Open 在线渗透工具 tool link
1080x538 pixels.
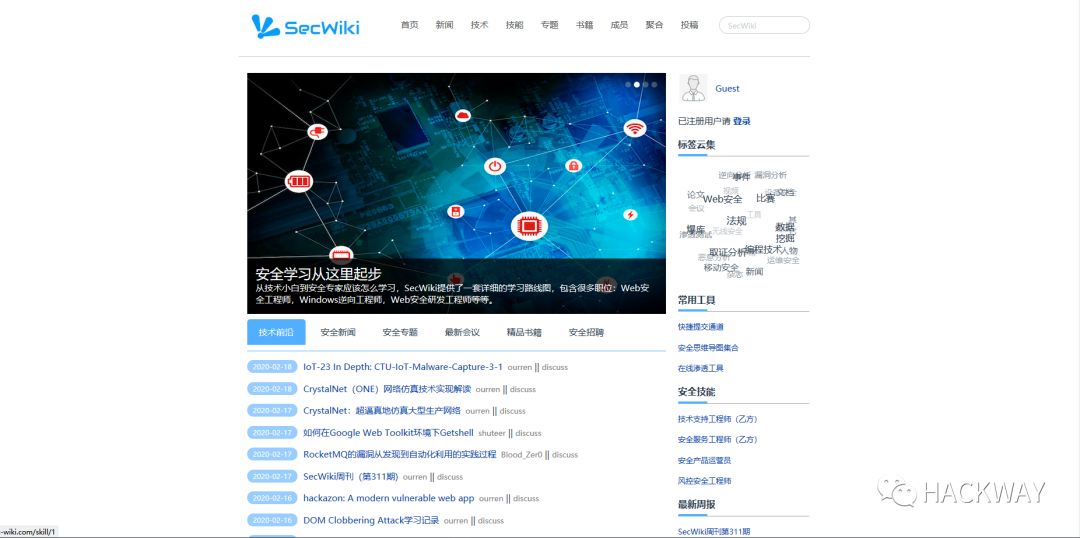pos(700,369)
